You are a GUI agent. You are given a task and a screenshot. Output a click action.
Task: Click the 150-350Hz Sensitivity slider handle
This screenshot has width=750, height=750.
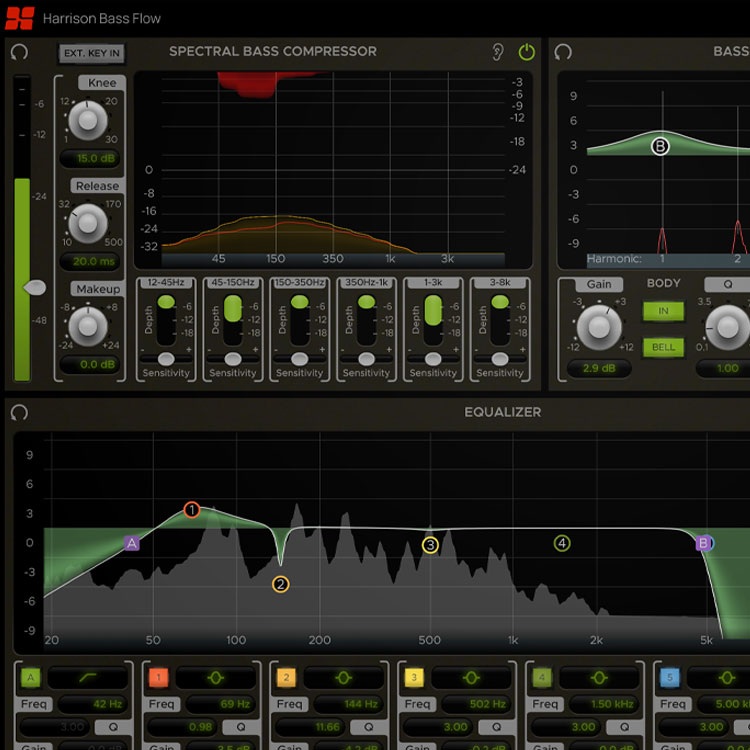pos(299,359)
